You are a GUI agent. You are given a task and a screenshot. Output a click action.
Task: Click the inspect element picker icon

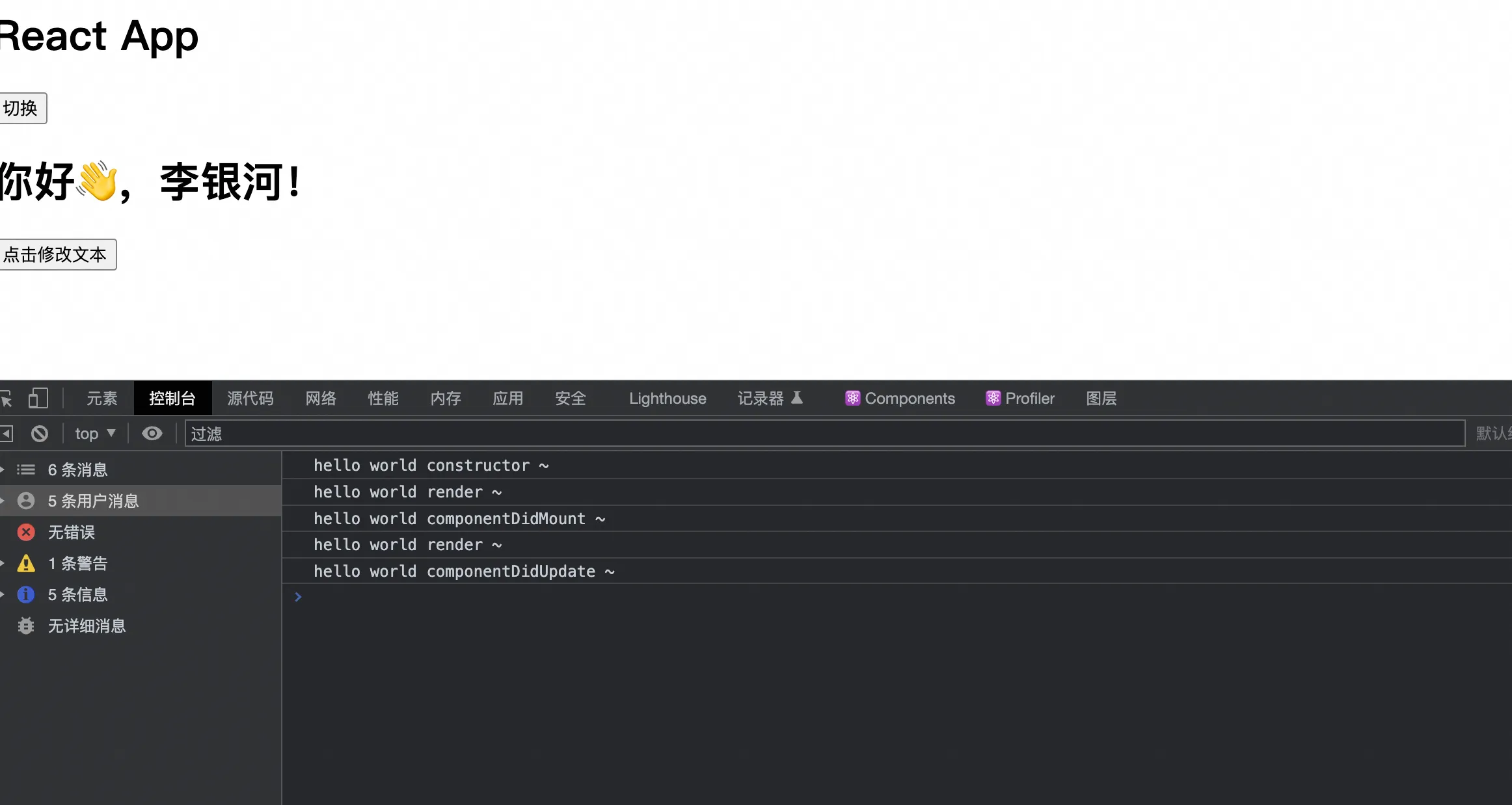7,399
